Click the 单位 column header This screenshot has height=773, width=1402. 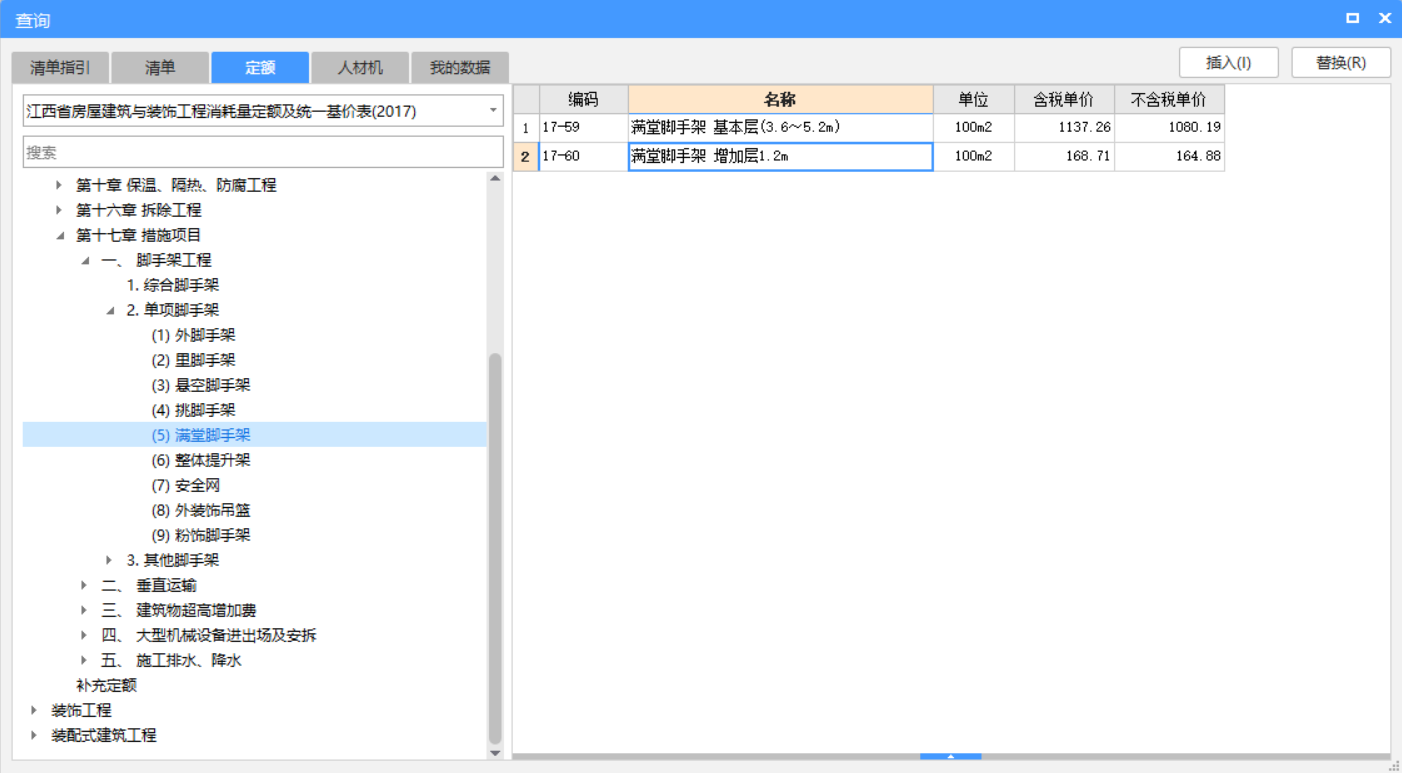pyautogui.click(x=973, y=99)
